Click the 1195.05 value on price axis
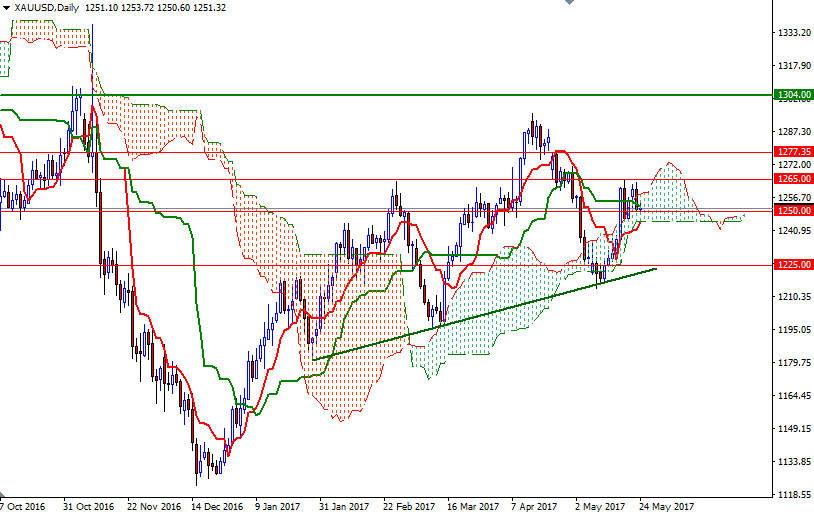 click(793, 330)
